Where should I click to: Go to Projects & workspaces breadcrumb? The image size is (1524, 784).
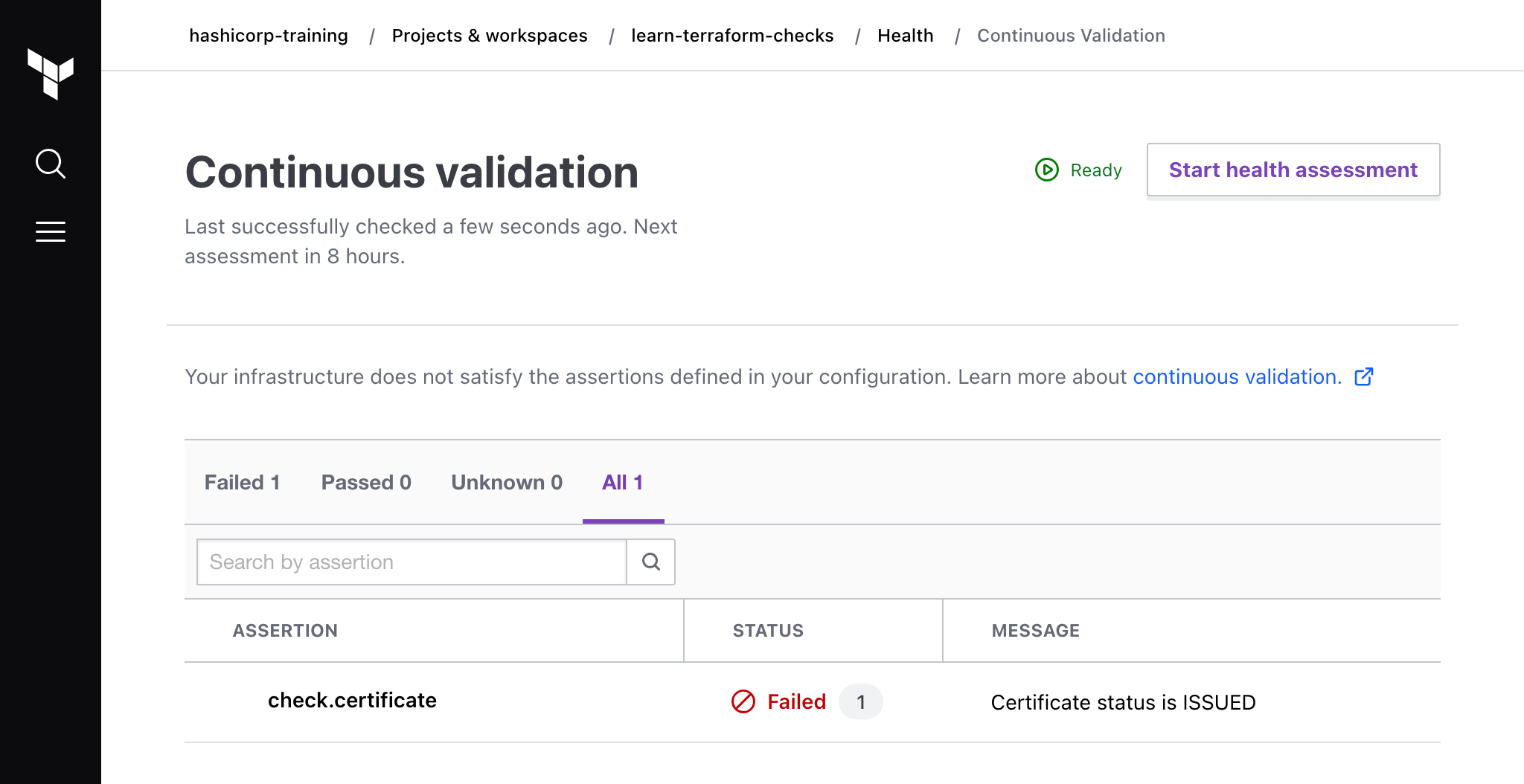point(490,35)
